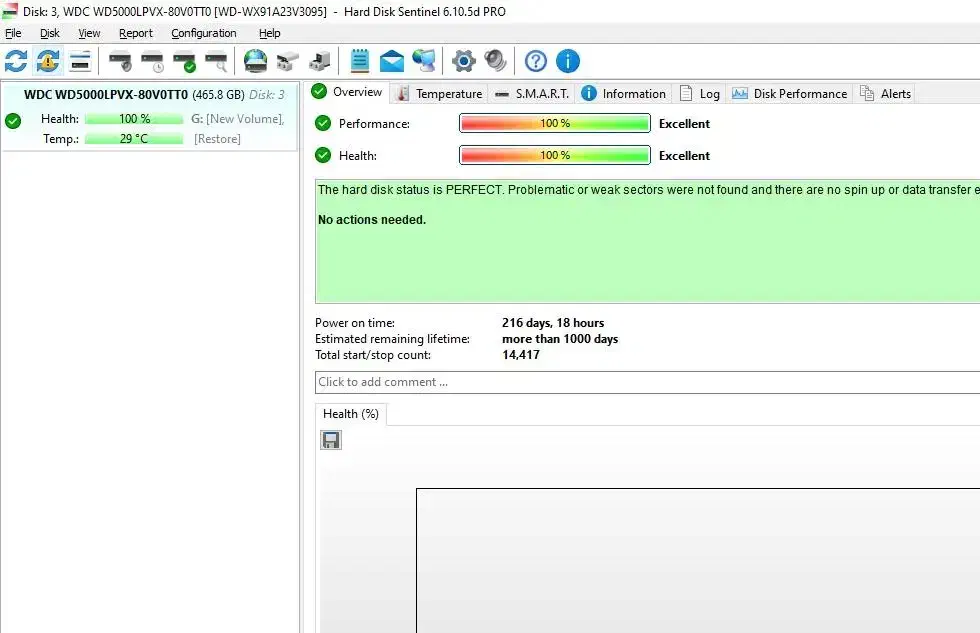Switch to the Temperature tab

(x=440, y=94)
